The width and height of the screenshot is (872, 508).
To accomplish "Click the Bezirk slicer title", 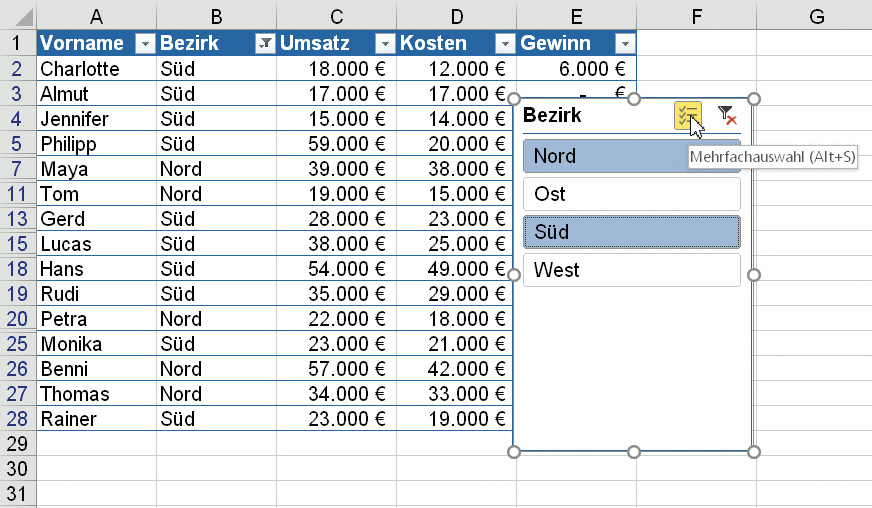I will (552, 116).
